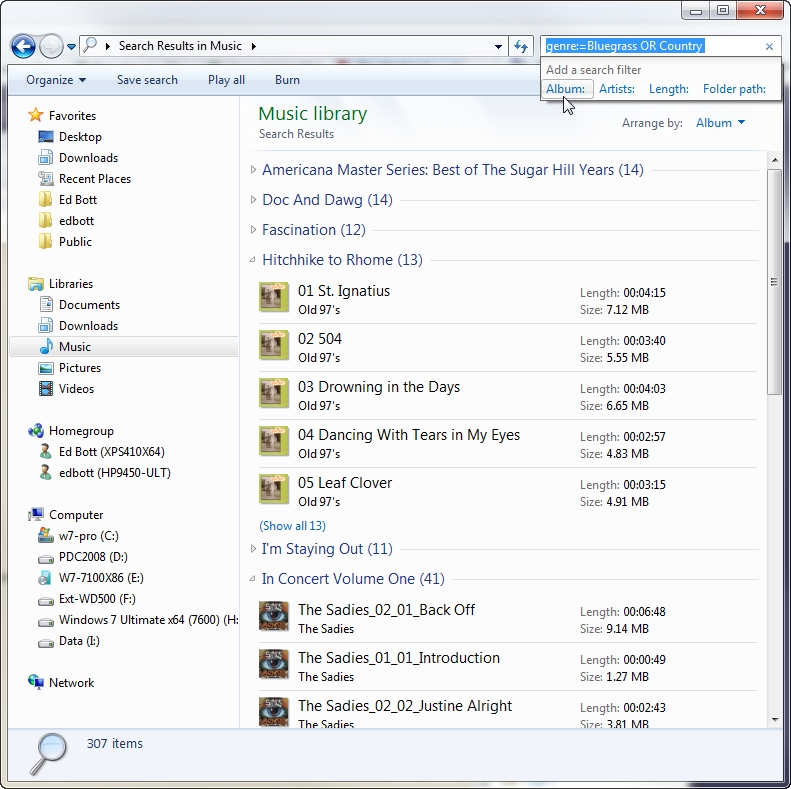Collapse the Hitchhike to Rhome group
The width and height of the screenshot is (791, 789).
(x=253, y=260)
